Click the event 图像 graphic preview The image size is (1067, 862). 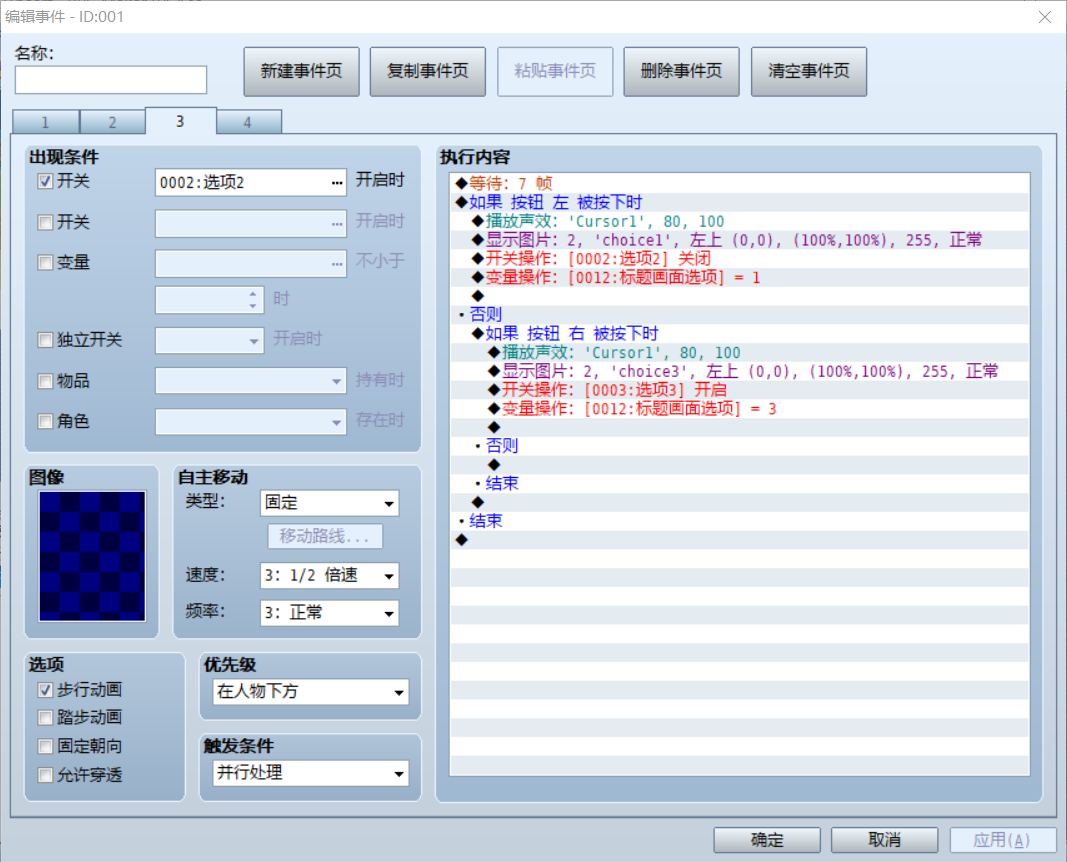point(92,556)
